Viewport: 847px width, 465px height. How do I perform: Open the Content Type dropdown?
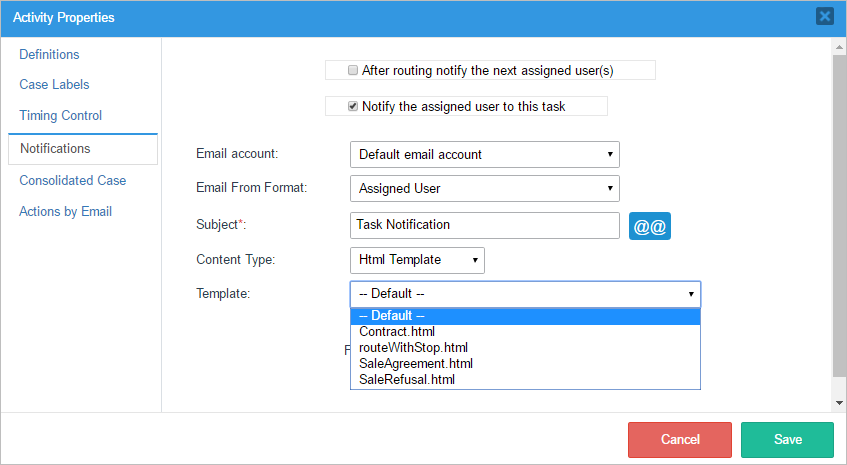417,260
